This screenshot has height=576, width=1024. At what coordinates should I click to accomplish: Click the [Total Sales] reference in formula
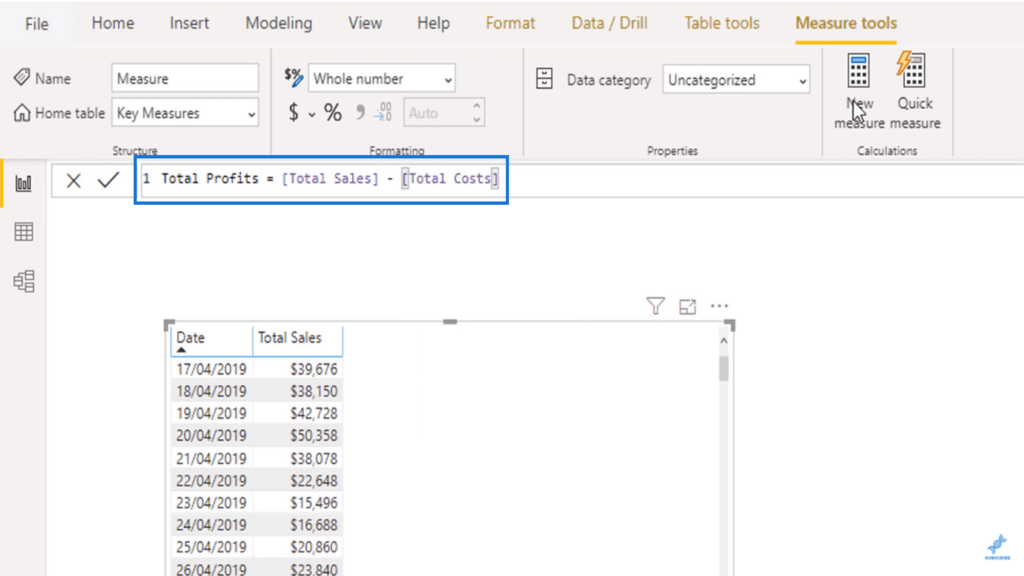click(330, 179)
